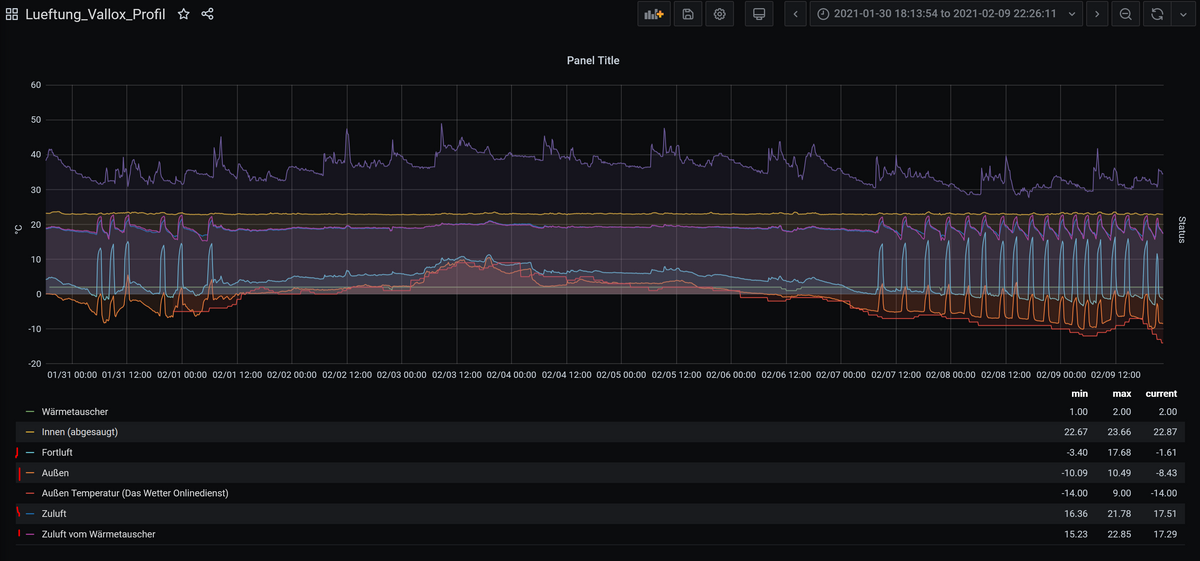
Task: Click Innen max value 23.66
Action: click(x=1118, y=432)
